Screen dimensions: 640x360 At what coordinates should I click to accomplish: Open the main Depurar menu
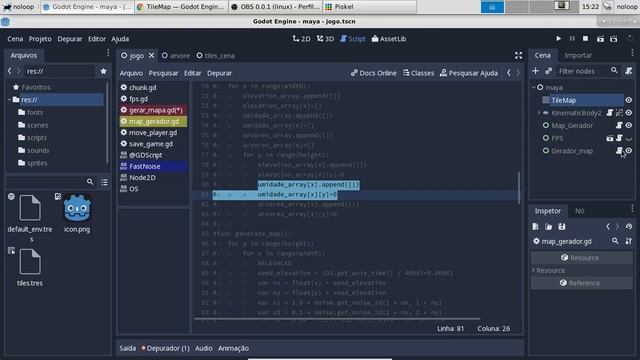[70, 39]
